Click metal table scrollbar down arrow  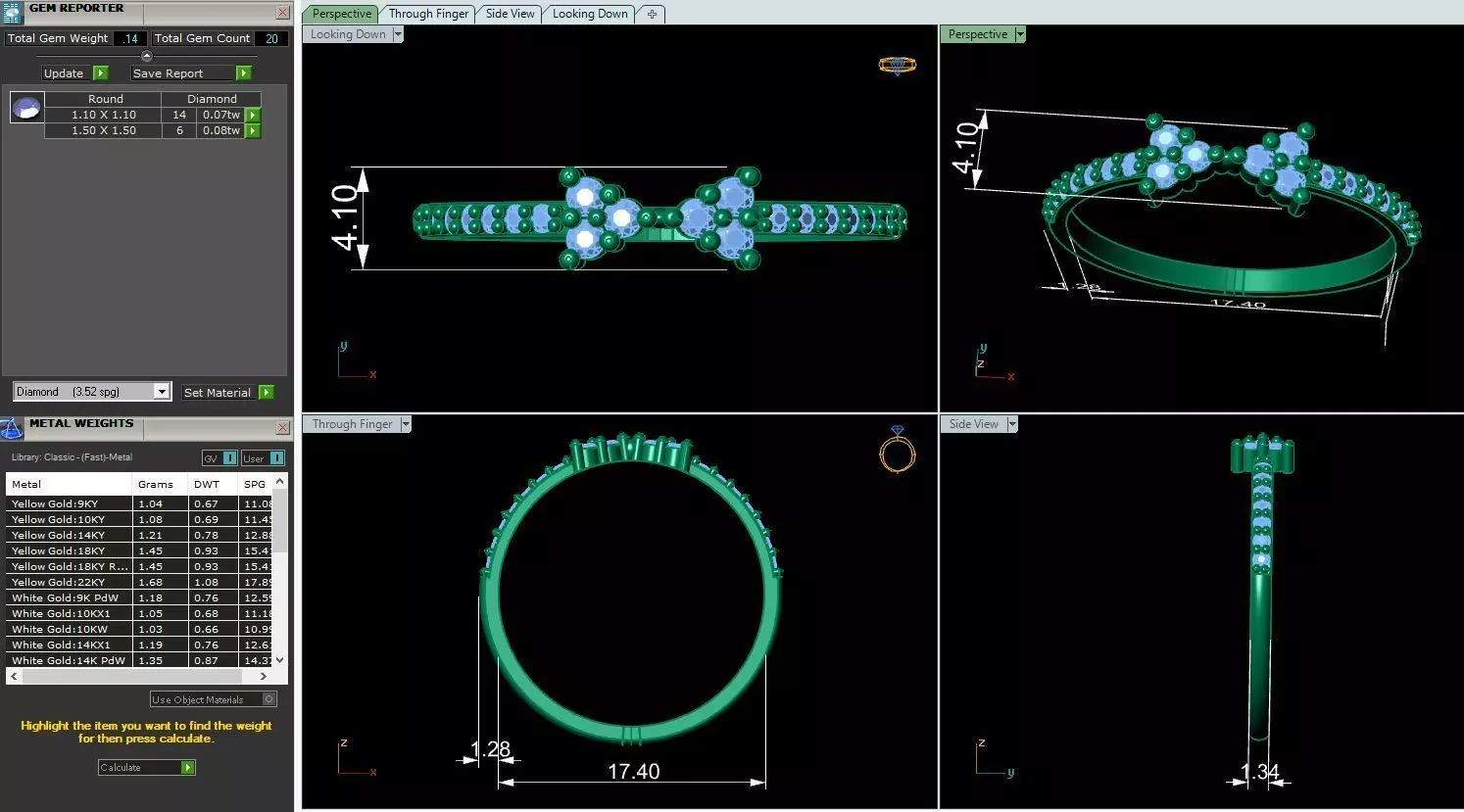[280, 660]
